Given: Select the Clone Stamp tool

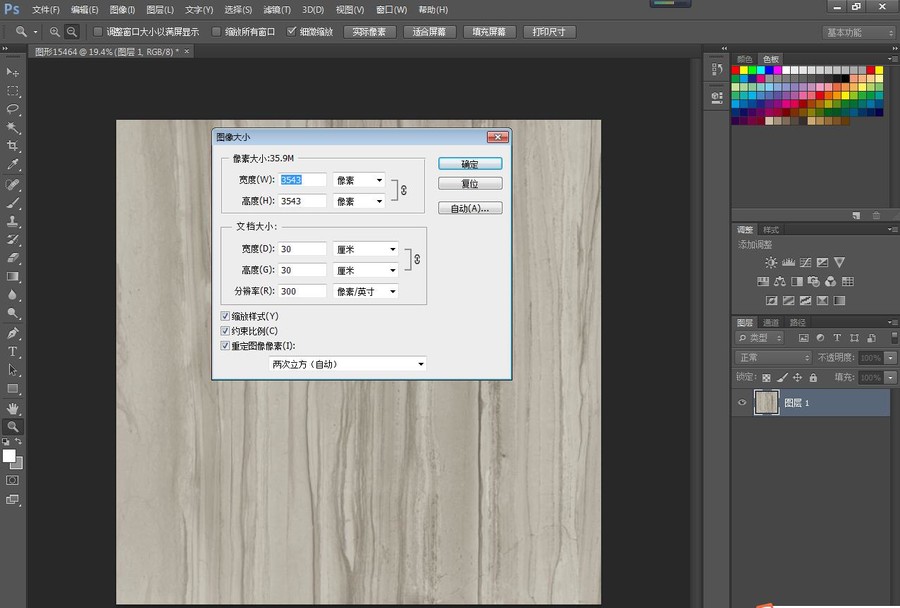Looking at the screenshot, I should [x=12, y=221].
